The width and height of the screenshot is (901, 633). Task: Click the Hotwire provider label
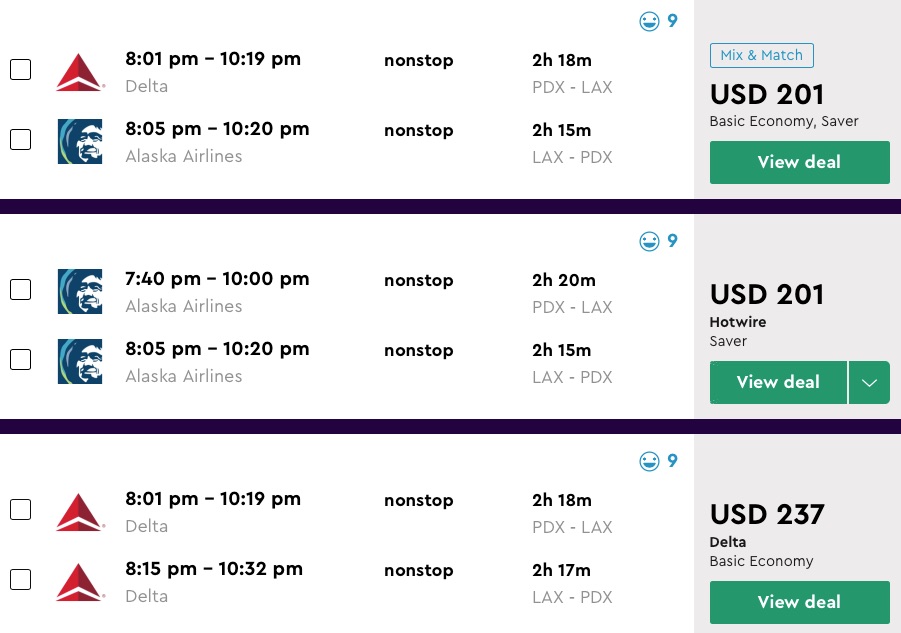738,322
